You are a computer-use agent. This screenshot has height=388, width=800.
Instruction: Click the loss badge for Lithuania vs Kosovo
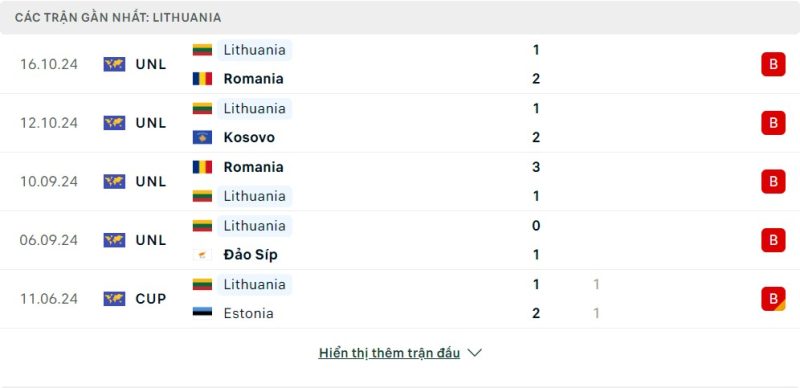(x=773, y=123)
